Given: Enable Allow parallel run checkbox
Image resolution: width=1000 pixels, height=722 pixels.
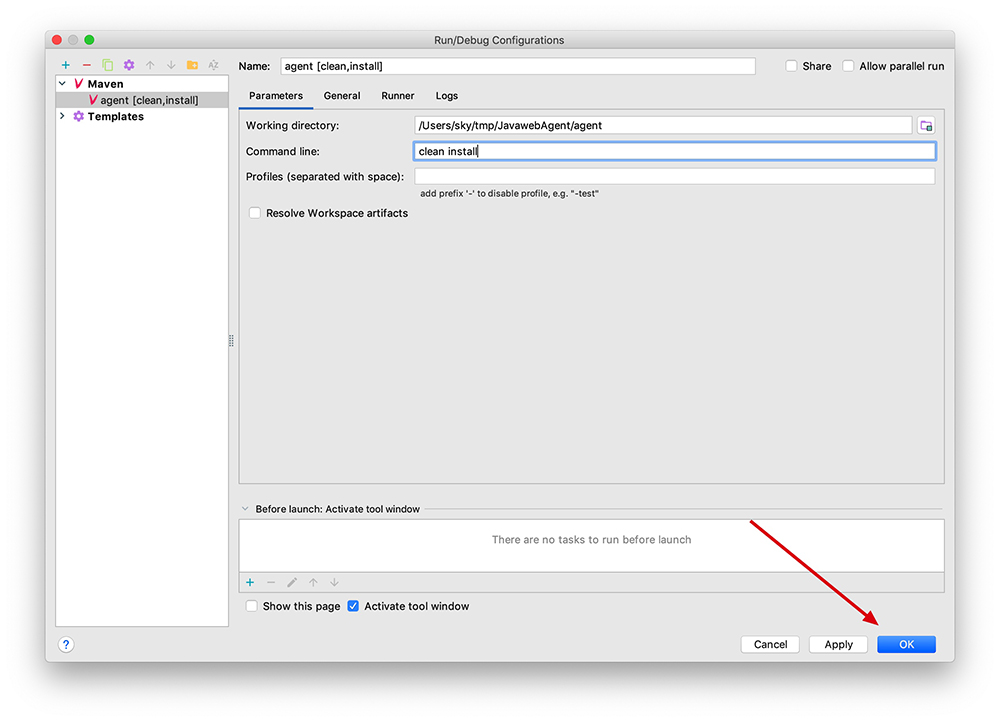Looking at the screenshot, I should coord(848,66).
